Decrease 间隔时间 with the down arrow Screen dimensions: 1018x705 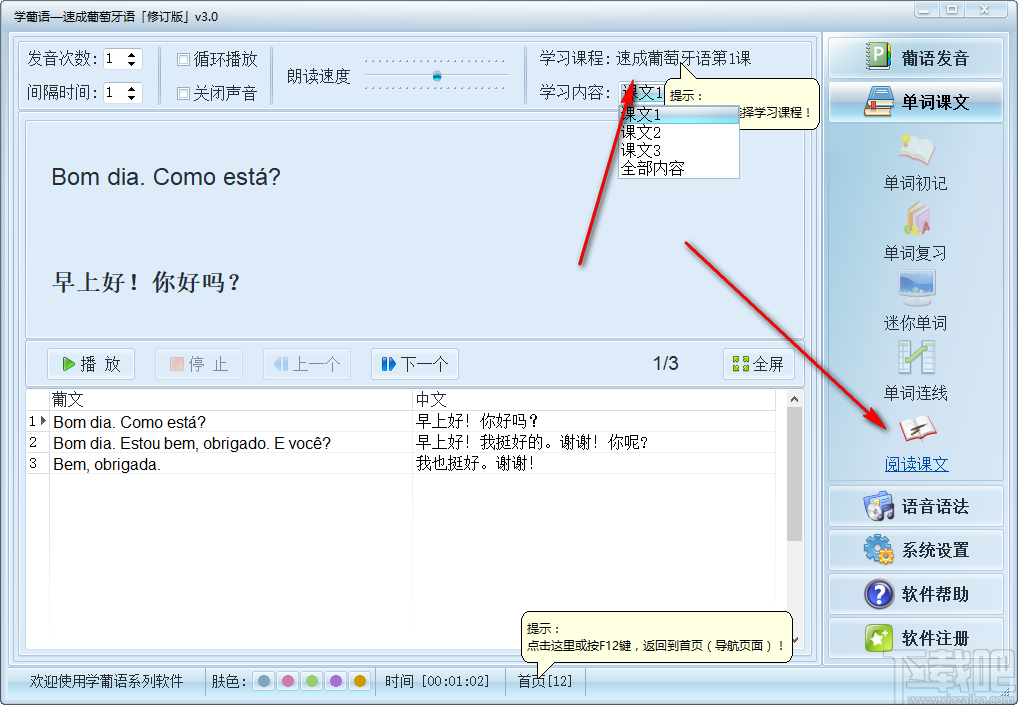click(132, 97)
